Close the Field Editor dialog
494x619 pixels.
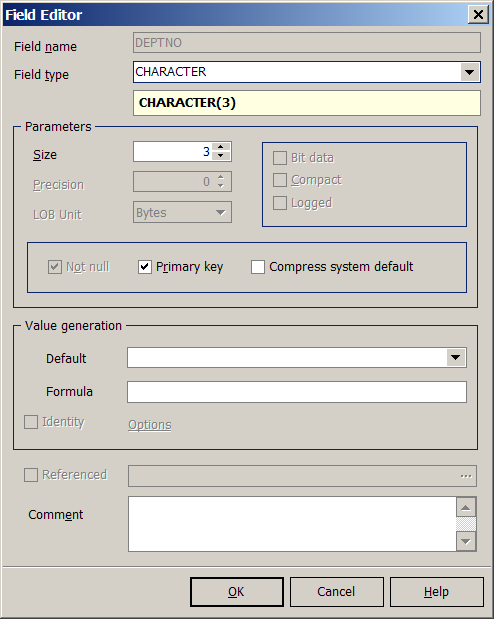[x=478, y=15]
